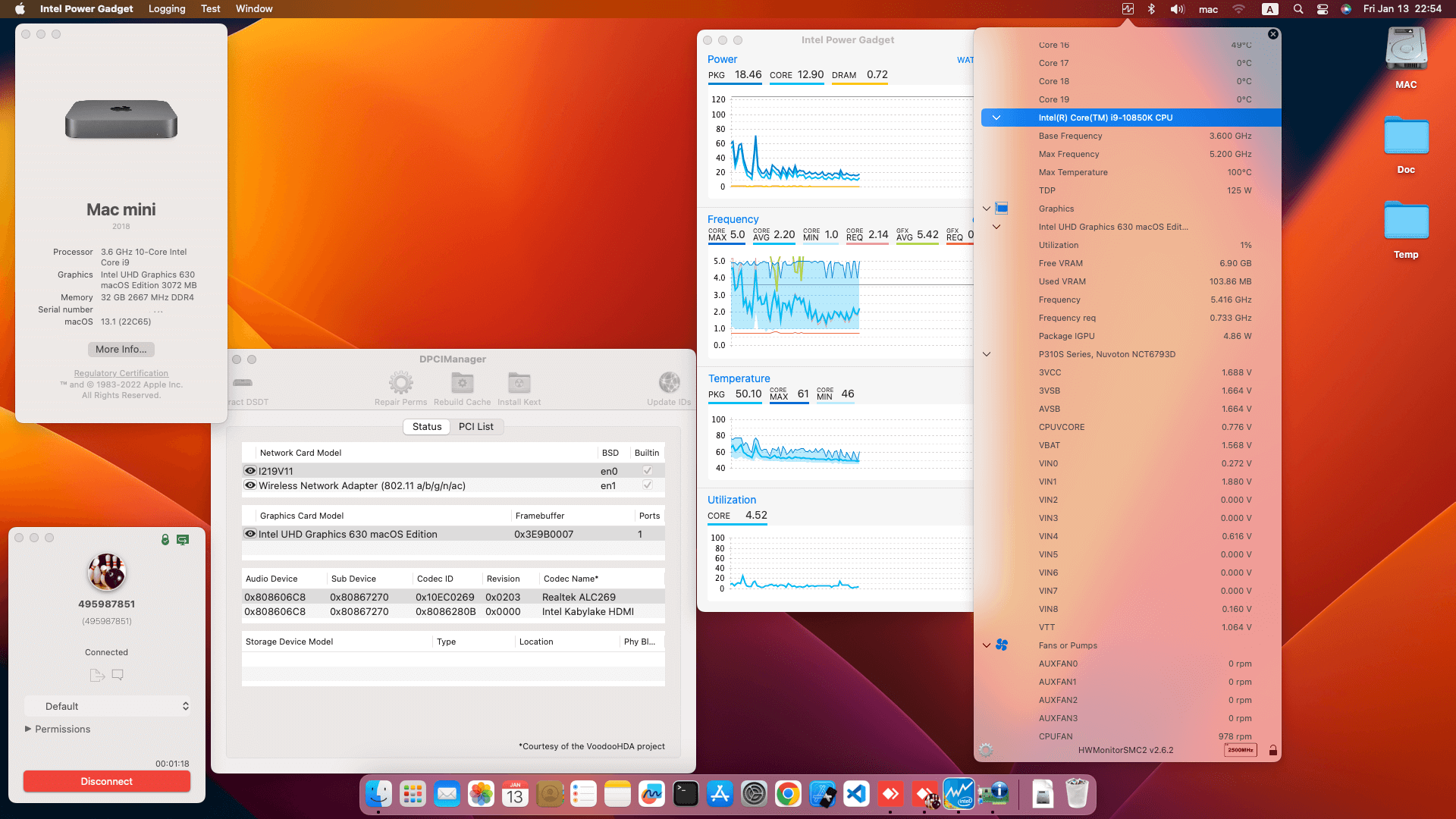Click the Update IDs globe icon
This screenshot has height=819, width=1456.
669,381
